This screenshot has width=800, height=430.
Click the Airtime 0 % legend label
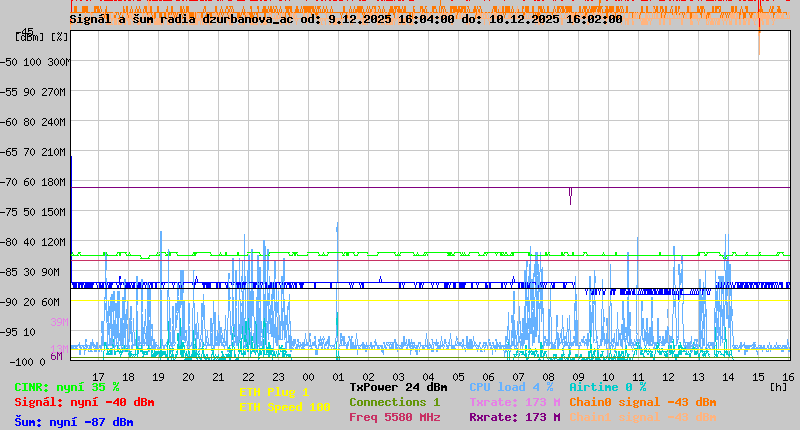click(607, 387)
